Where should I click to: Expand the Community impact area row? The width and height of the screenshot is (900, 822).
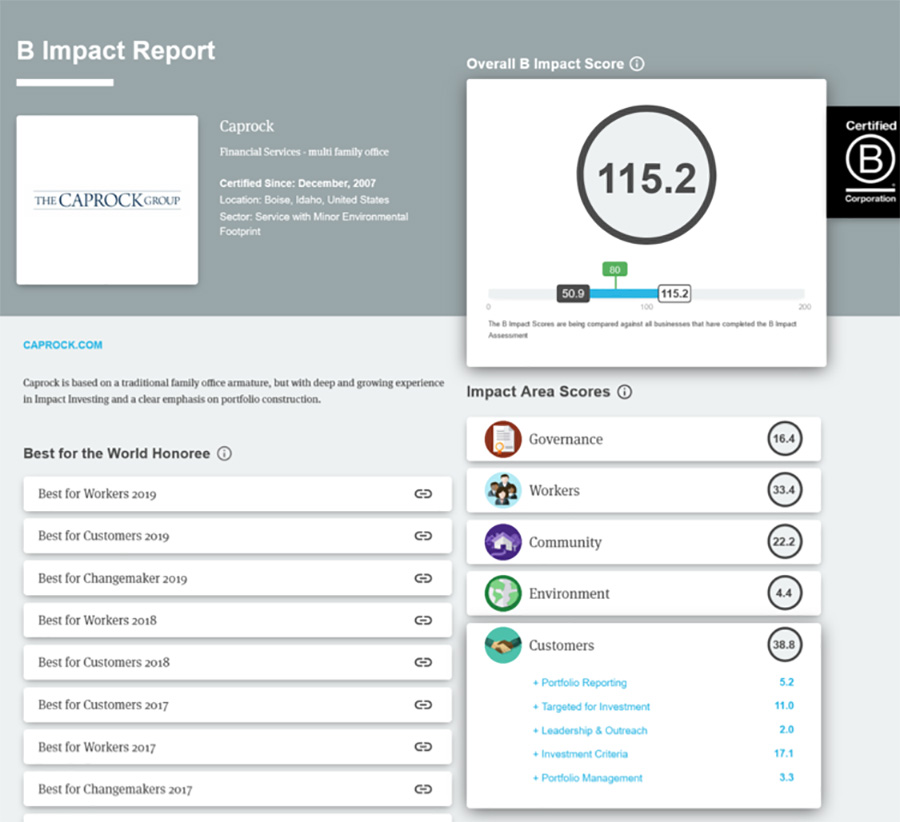click(643, 542)
